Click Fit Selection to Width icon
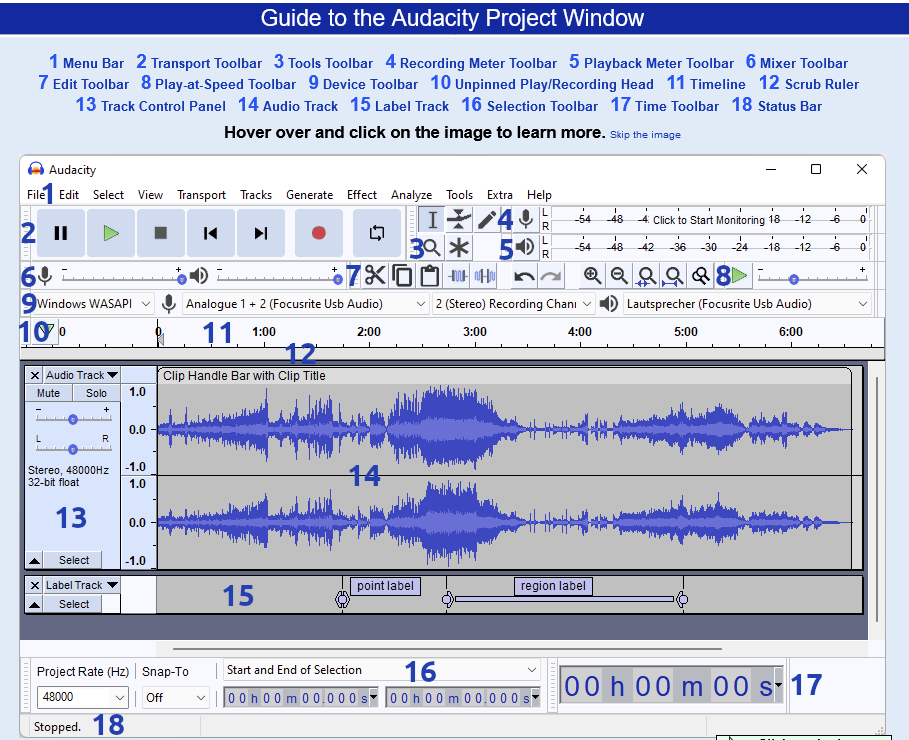 coord(646,276)
